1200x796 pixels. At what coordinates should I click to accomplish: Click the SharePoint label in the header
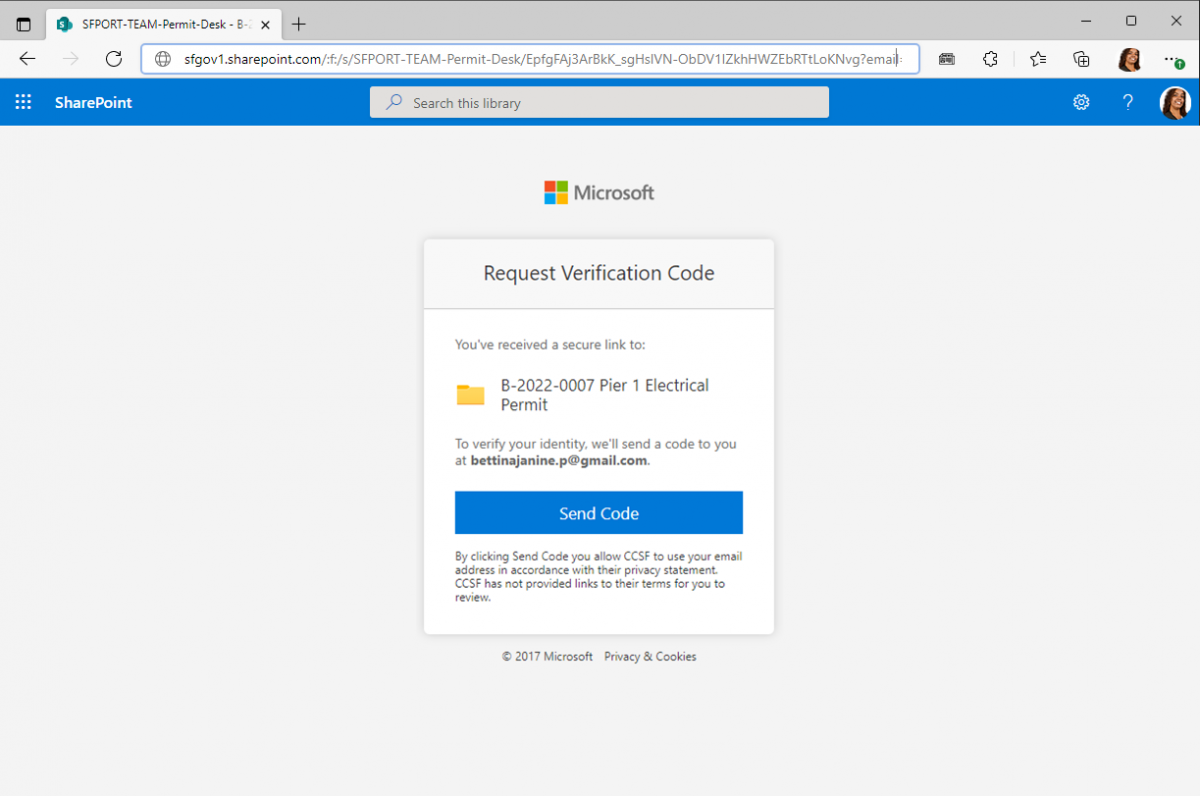tap(92, 101)
